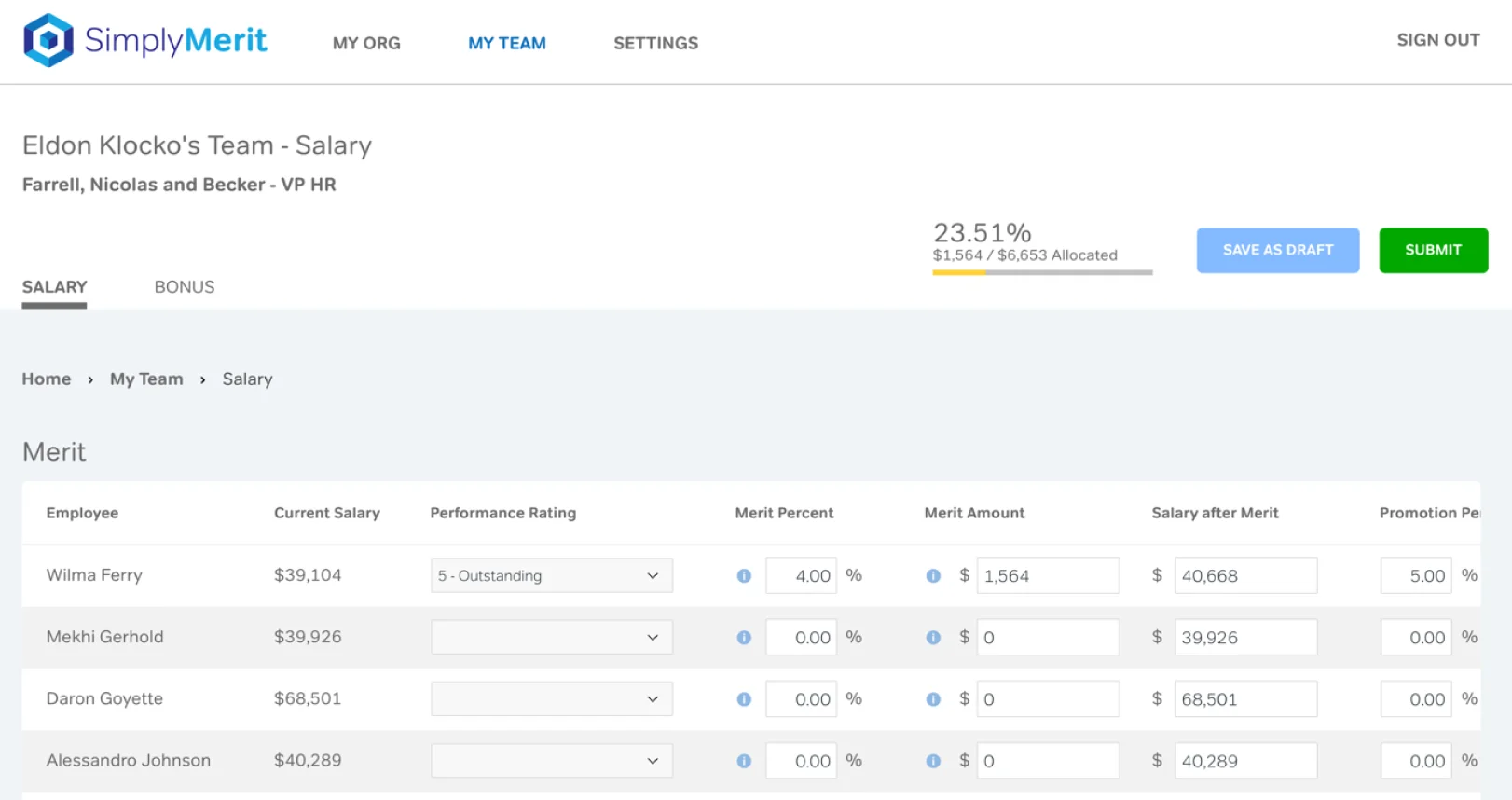Edit Alessandro Johnson's Merit Percent field
The height and width of the screenshot is (800, 1512).
click(801, 760)
